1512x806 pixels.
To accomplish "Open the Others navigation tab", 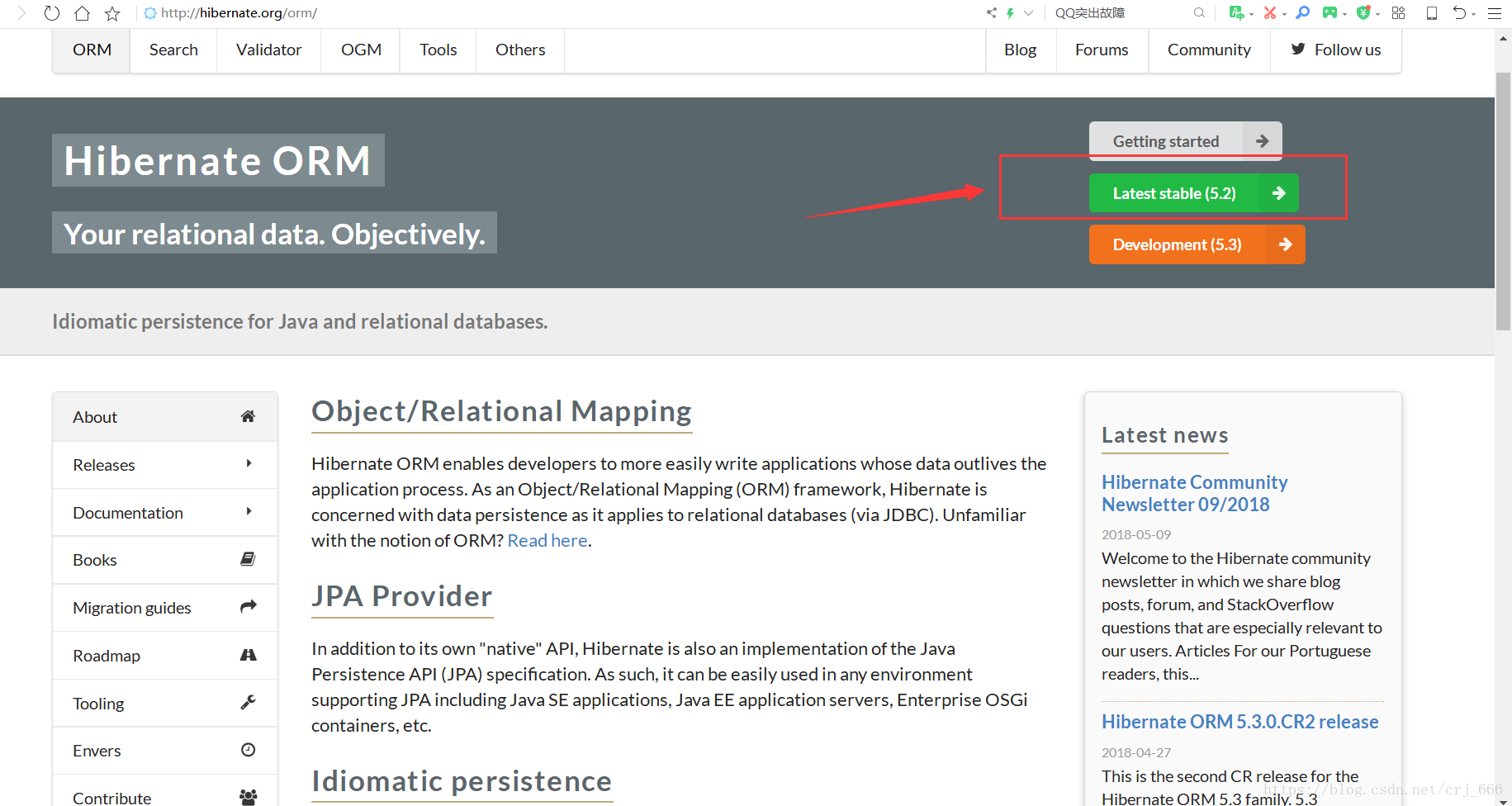I will 520,50.
